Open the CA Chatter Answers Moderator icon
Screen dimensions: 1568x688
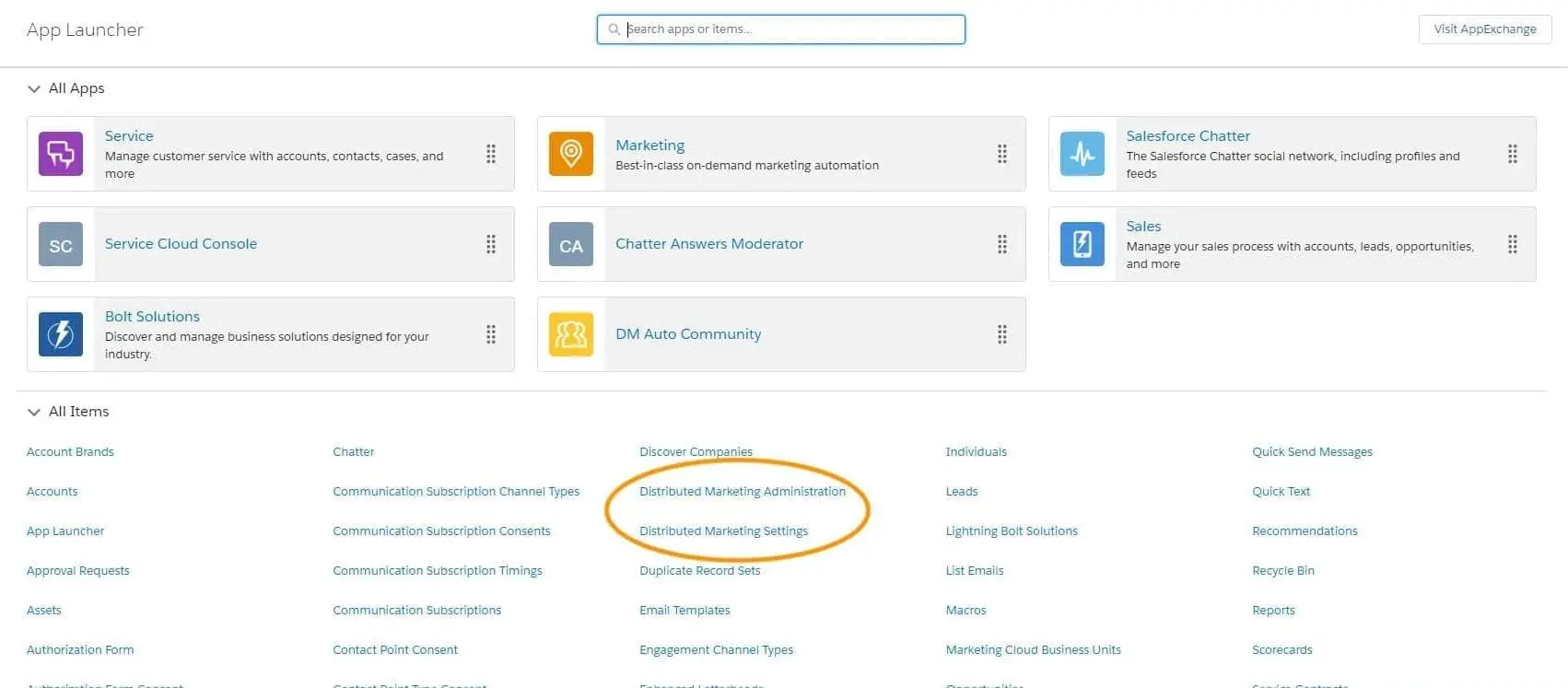pos(571,244)
